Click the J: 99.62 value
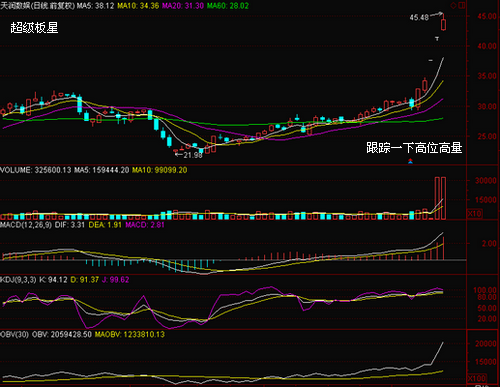This screenshot has height=387, width=500. [116, 280]
